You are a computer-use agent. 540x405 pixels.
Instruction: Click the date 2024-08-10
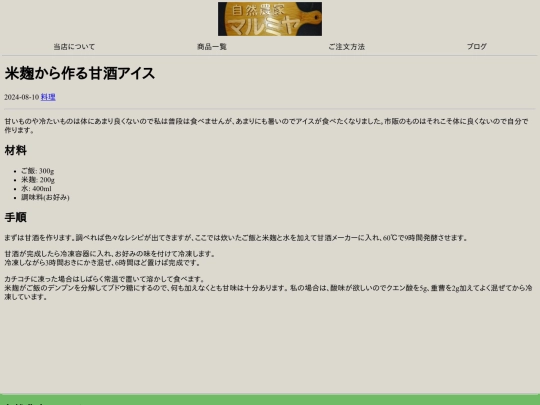point(22,97)
